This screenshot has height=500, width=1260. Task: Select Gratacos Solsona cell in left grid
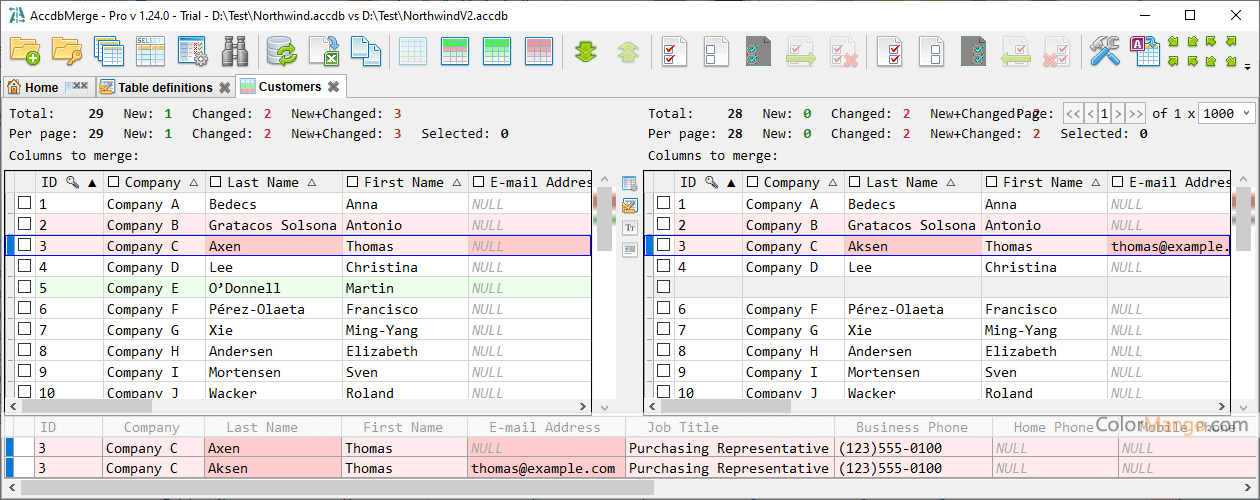273,225
